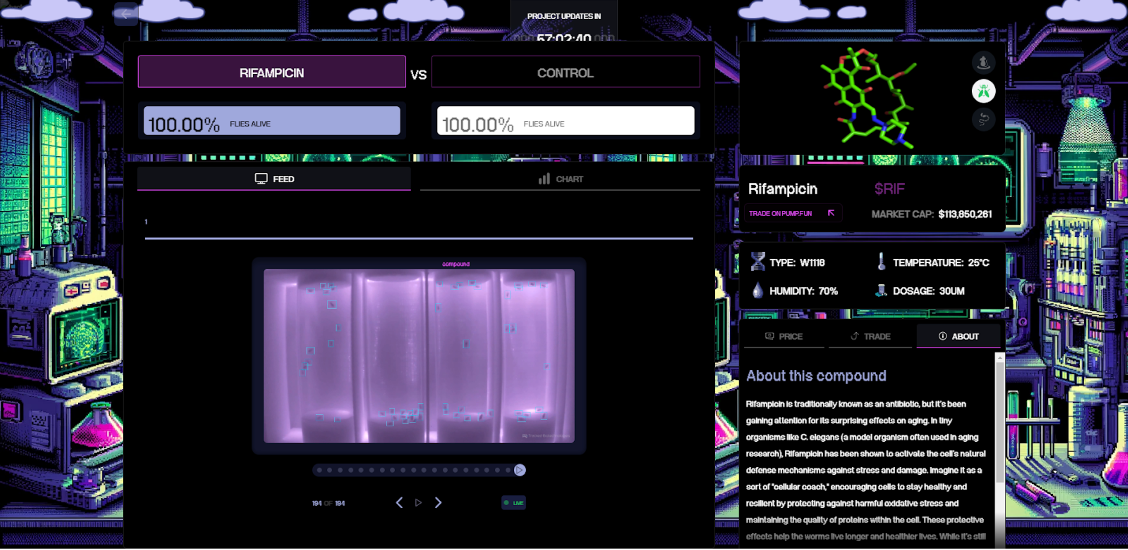Open the PRICE tab
1128x550 pixels.
click(784, 336)
